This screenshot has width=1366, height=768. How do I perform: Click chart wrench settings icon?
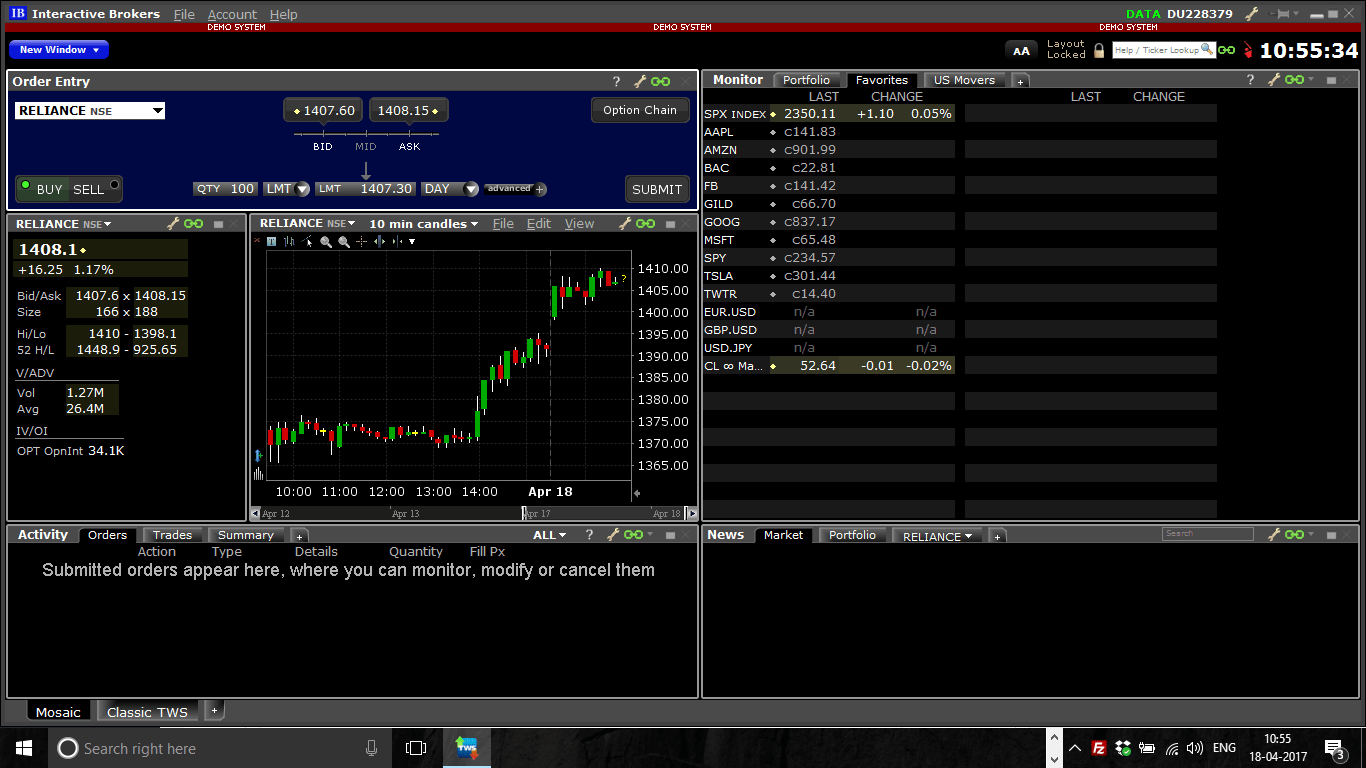point(625,224)
